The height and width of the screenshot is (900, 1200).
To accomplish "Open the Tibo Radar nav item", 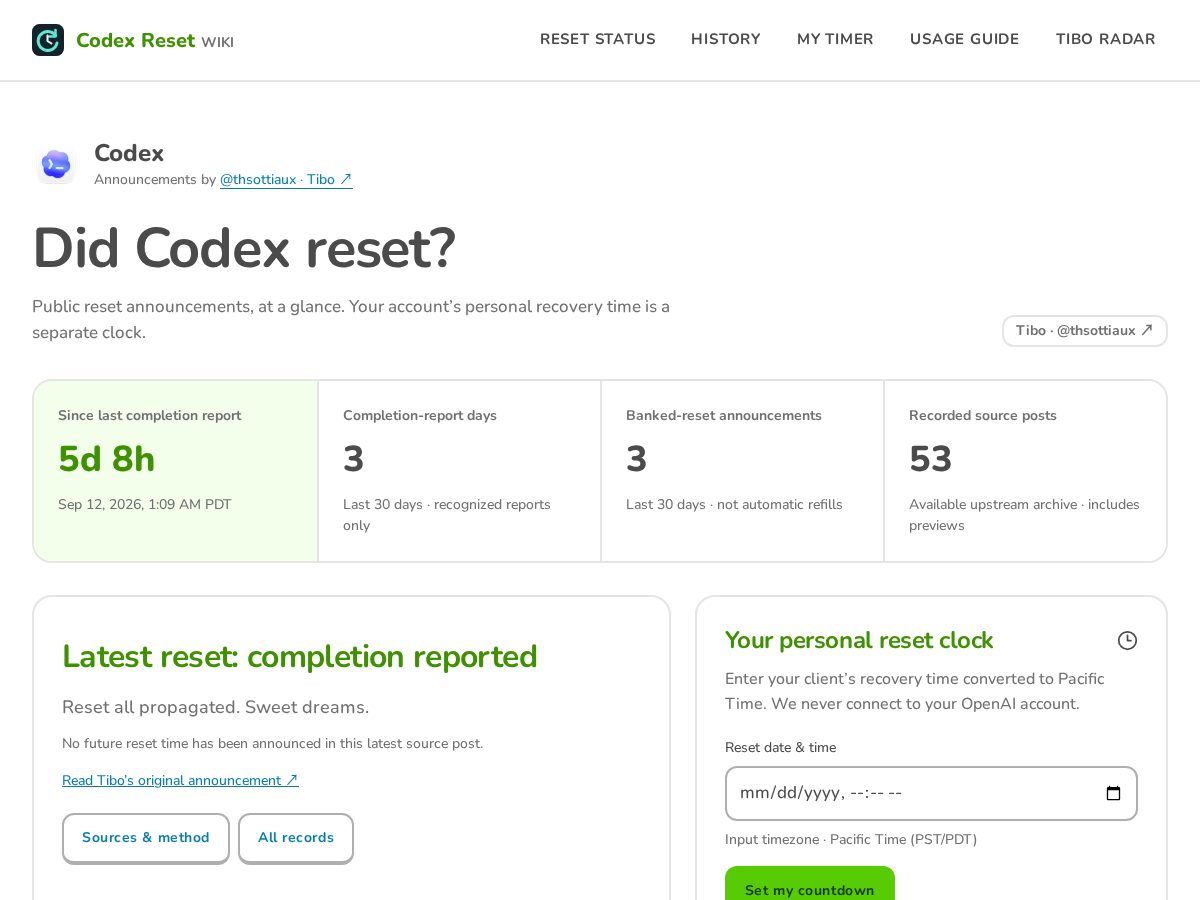I will [x=1105, y=39].
